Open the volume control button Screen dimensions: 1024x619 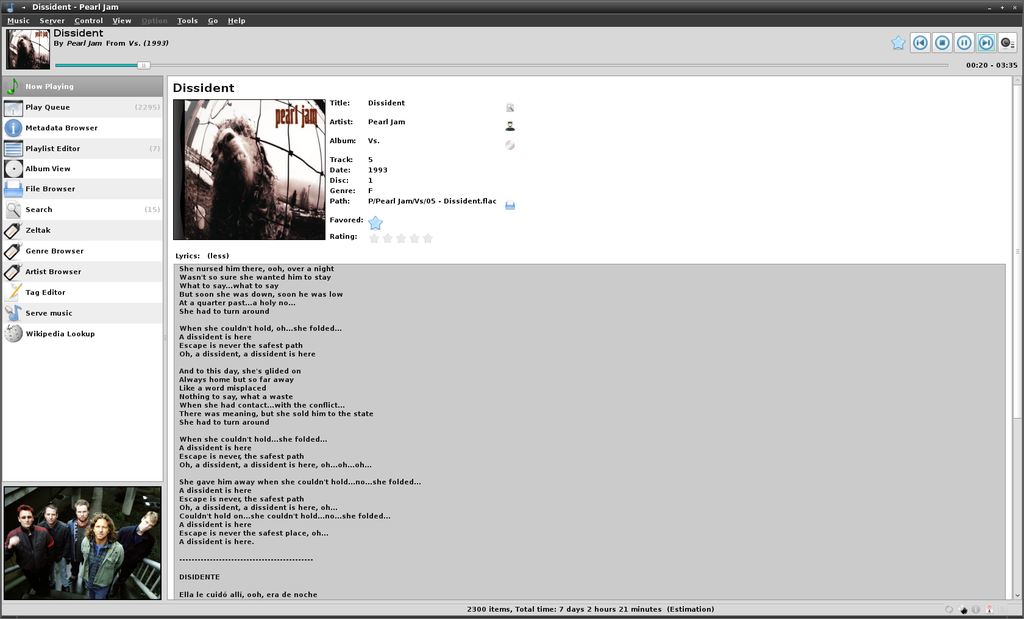(1008, 43)
